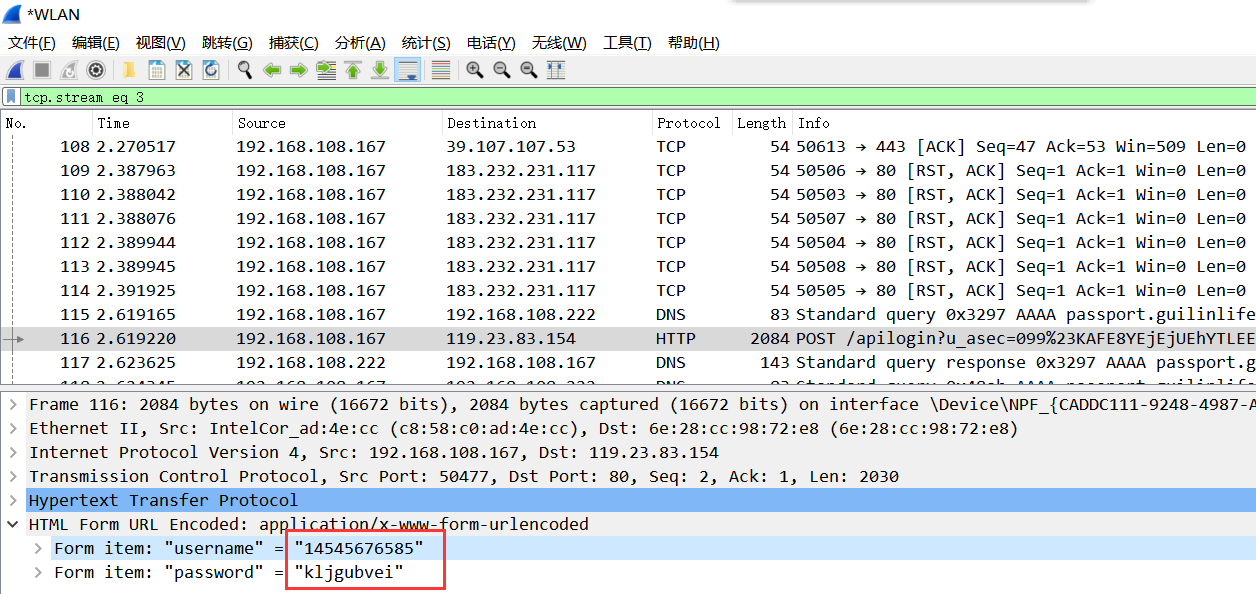The width and height of the screenshot is (1256, 594).
Task: Find a packet with magnifier icon
Action: (x=245, y=70)
